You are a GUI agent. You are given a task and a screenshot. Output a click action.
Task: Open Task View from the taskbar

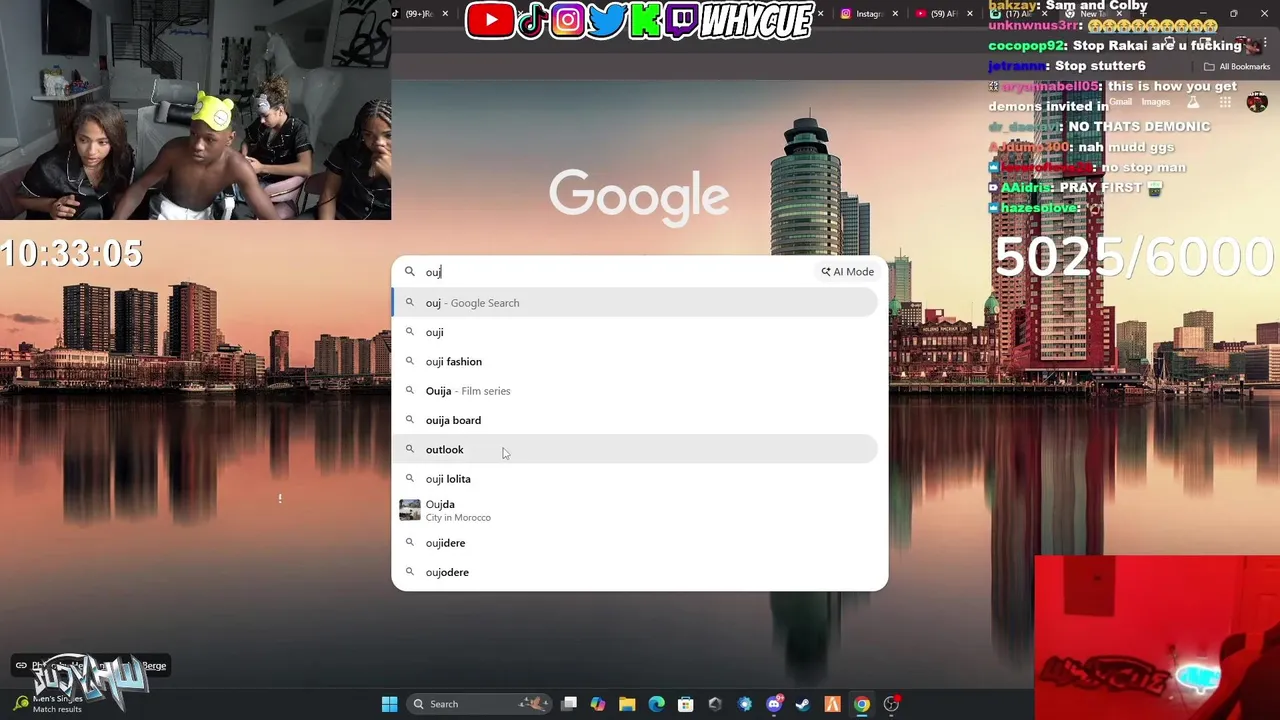coord(569,704)
